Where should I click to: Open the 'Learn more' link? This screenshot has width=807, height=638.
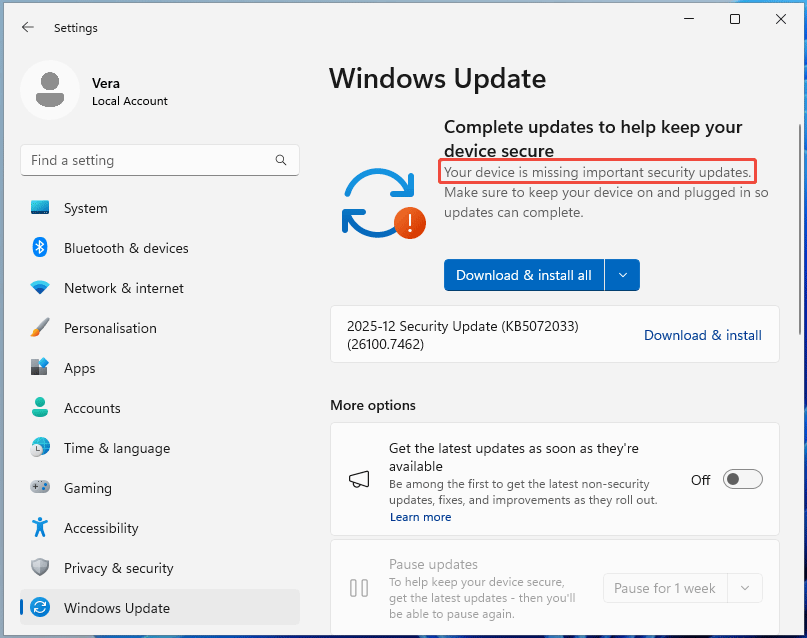420,517
